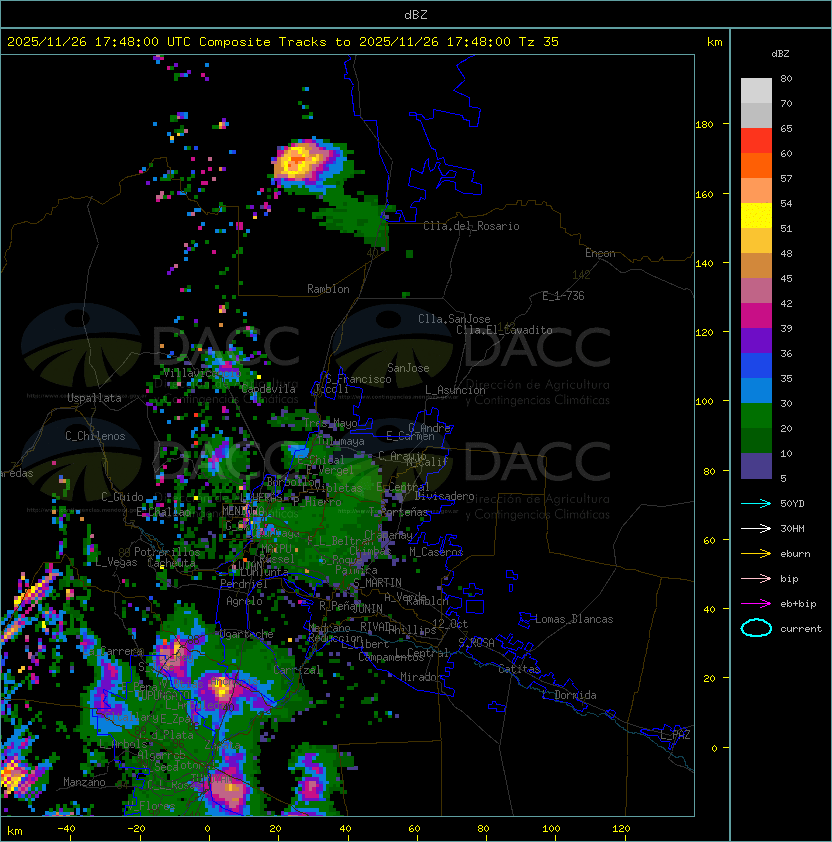Pick the red swatch between 65 and 60 dBZ
Image resolution: width=832 pixels, height=842 pixels.
756,141
